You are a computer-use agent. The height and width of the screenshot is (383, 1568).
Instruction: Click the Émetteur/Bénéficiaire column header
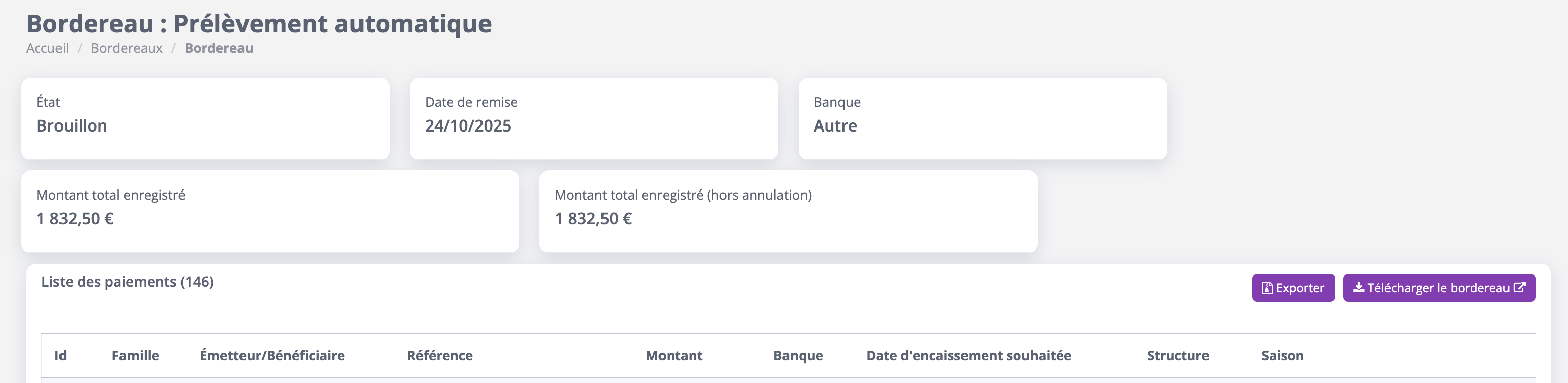[x=272, y=356]
